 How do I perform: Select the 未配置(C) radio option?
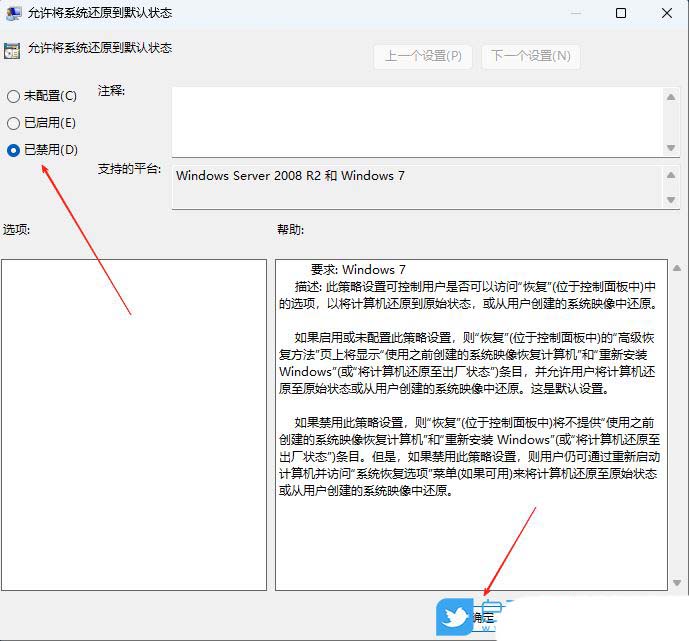pos(13,97)
